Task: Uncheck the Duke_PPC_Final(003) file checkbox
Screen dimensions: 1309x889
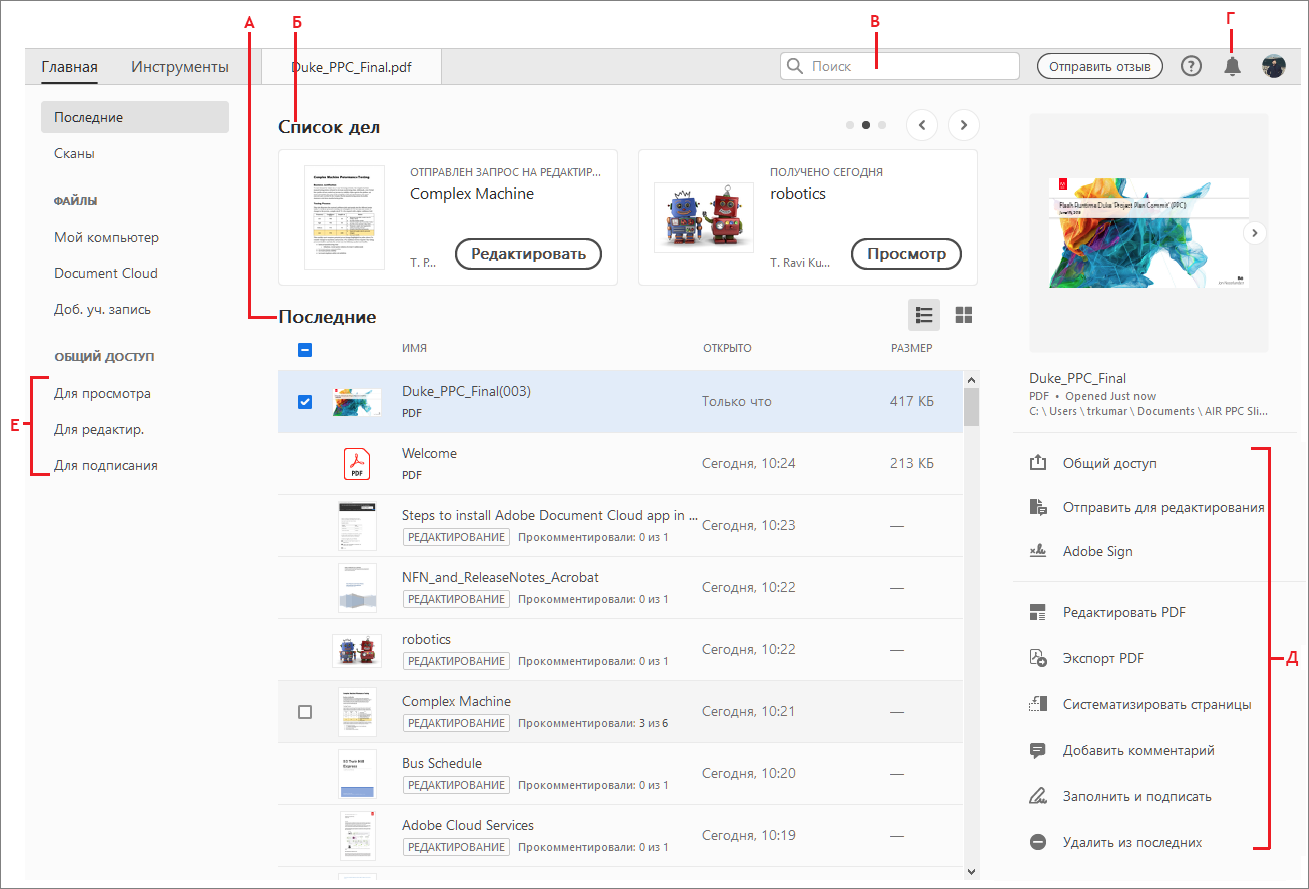Action: (x=305, y=402)
